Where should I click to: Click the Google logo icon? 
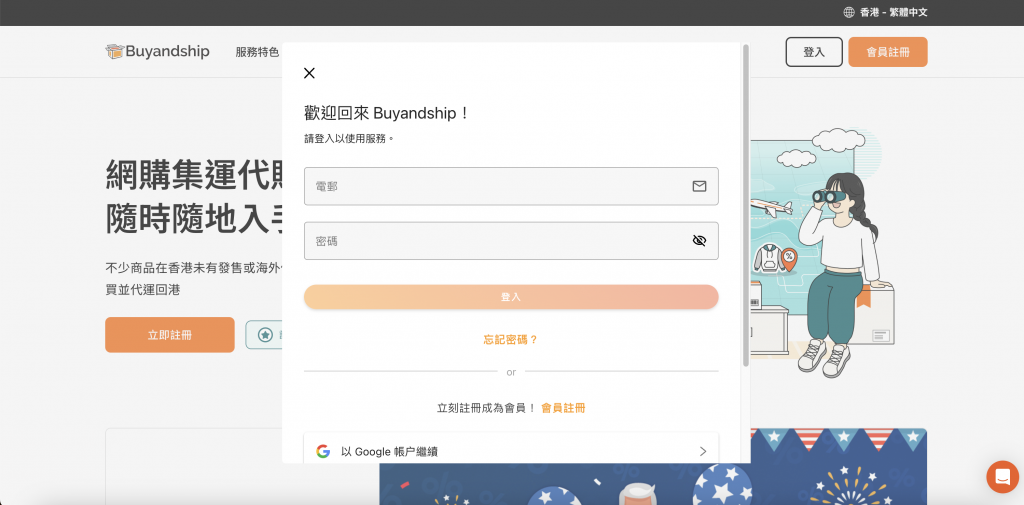323,451
